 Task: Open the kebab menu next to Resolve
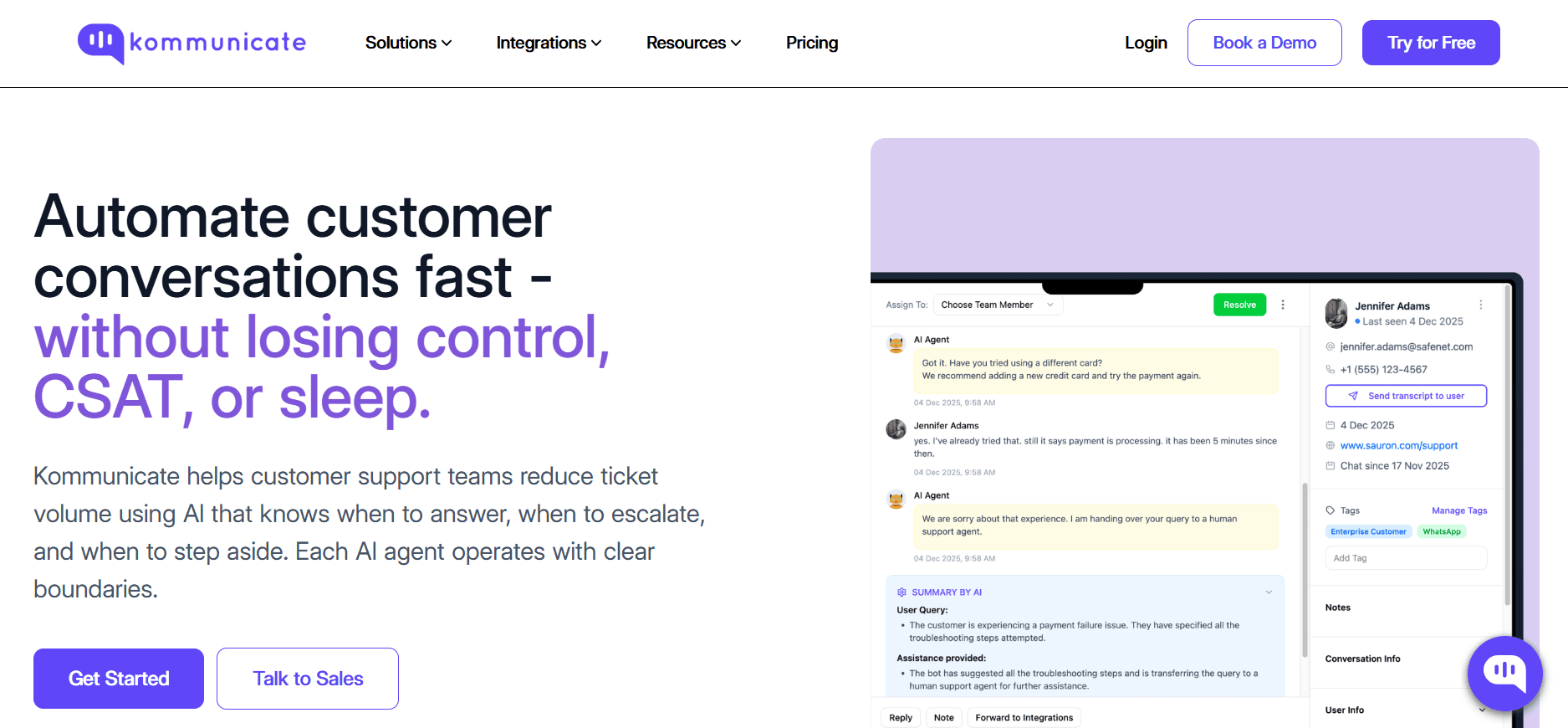click(x=1283, y=305)
